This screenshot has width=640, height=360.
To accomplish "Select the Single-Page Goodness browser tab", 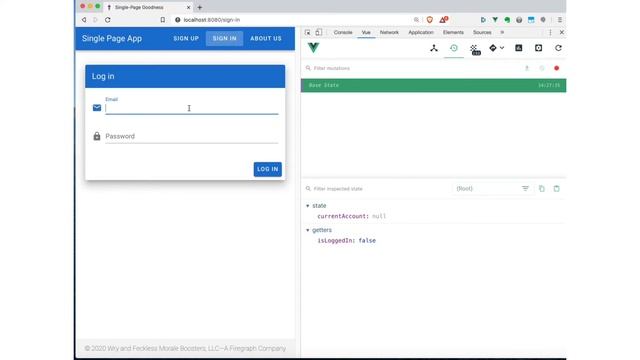I will click(149, 7).
